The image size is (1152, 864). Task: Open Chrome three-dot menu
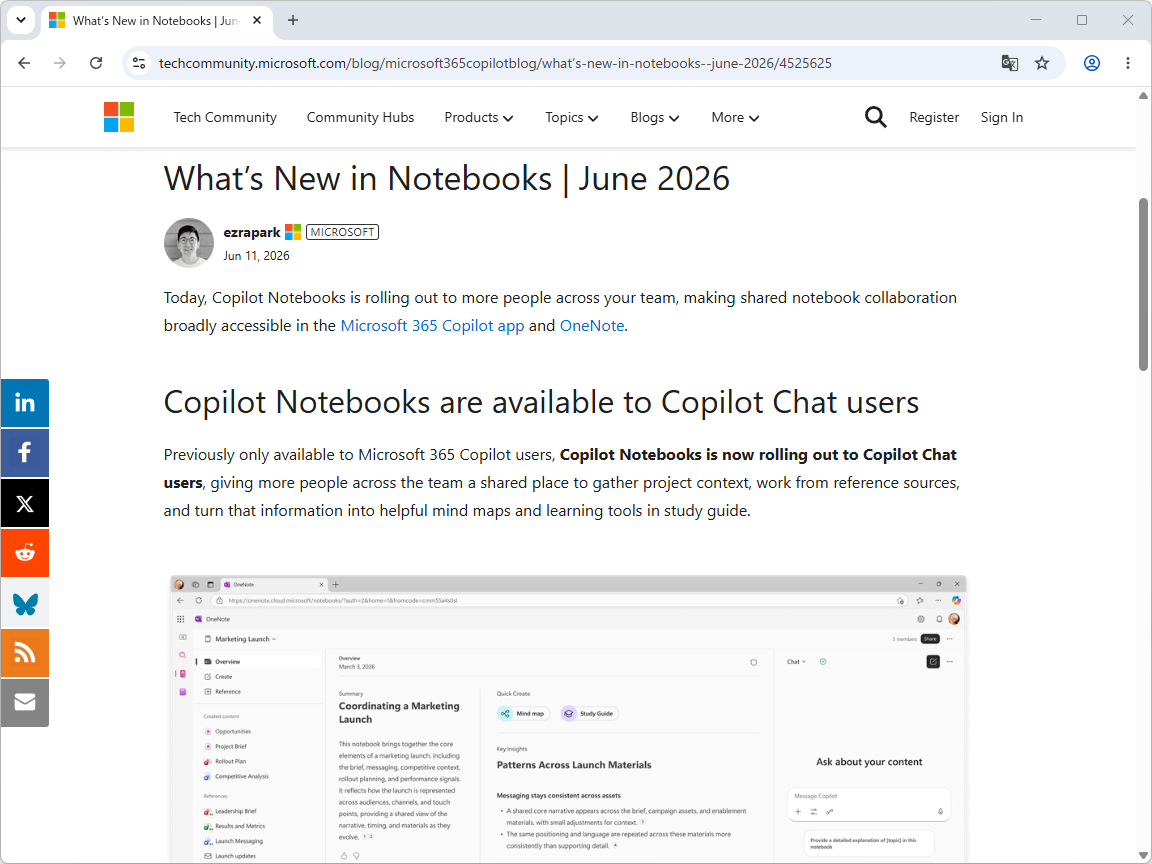(x=1128, y=63)
